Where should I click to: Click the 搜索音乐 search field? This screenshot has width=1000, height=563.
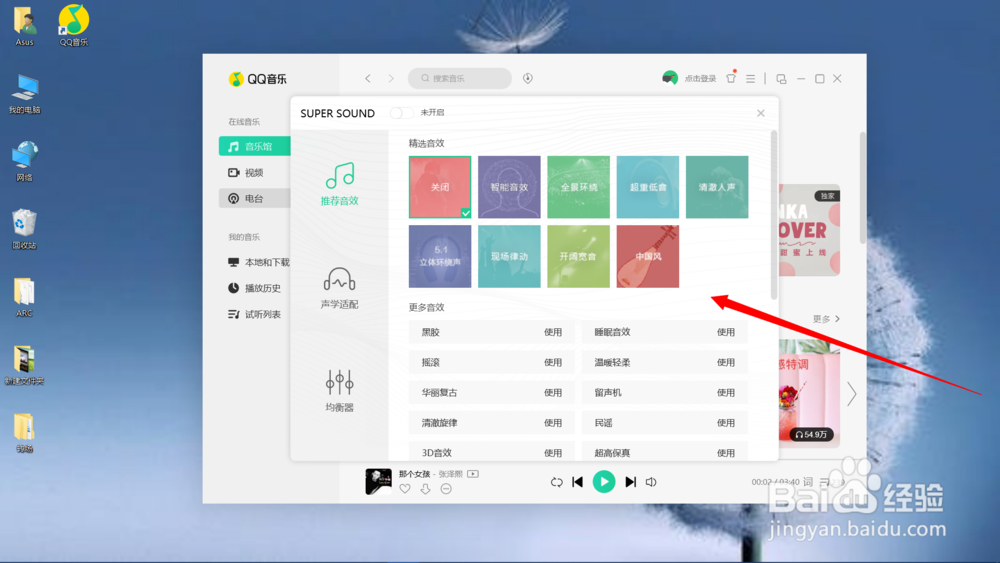(x=460, y=78)
